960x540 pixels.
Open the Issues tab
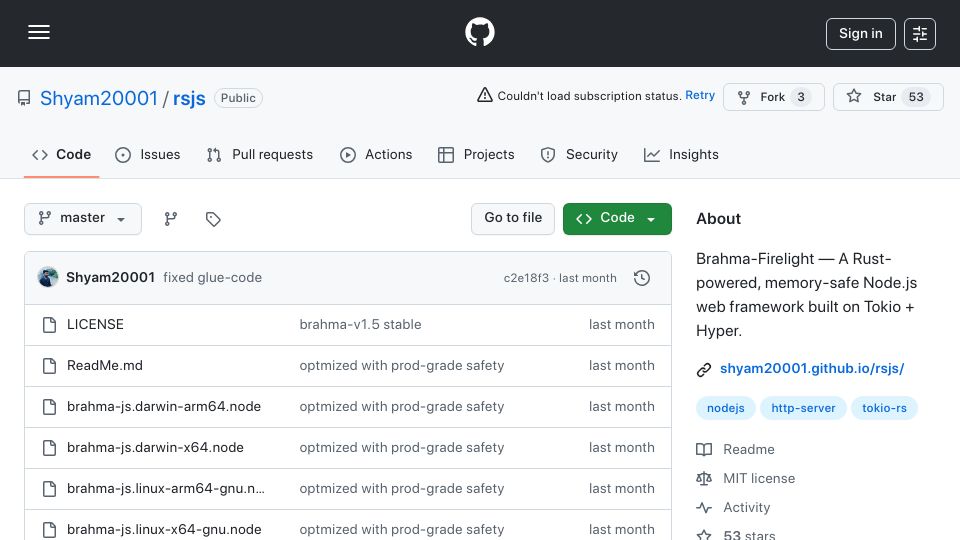[x=148, y=154]
